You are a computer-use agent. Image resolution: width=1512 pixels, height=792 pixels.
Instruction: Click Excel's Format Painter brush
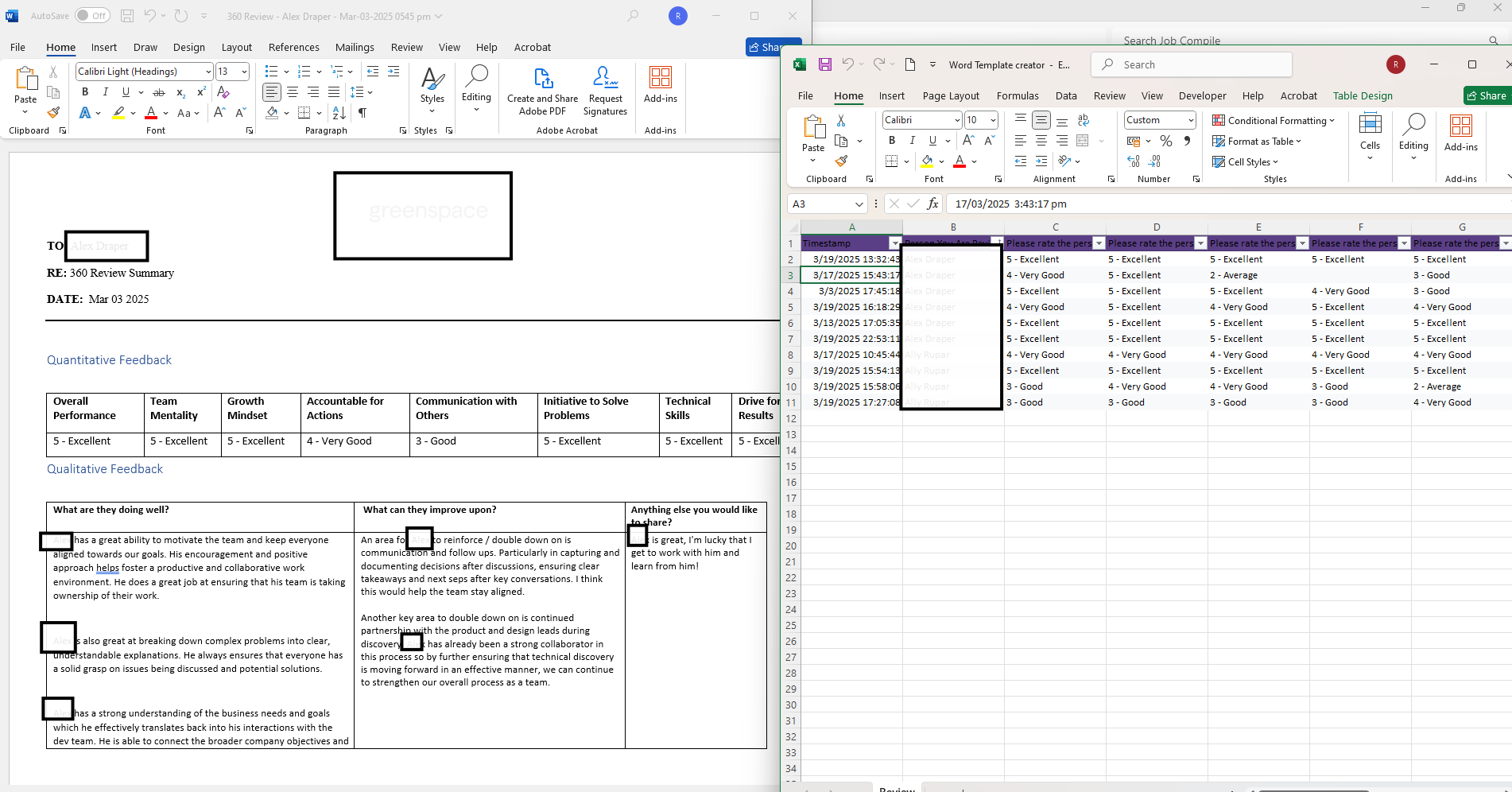(x=841, y=161)
